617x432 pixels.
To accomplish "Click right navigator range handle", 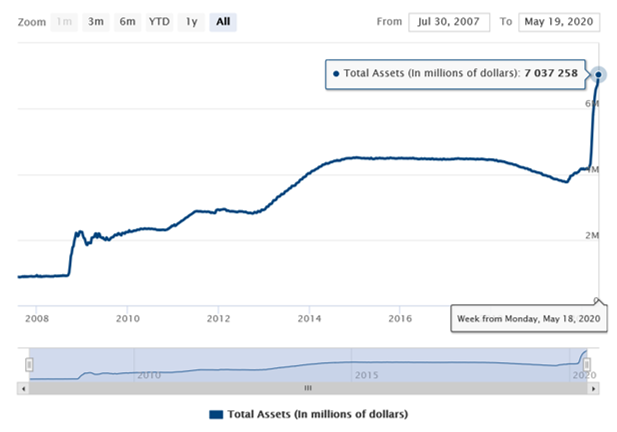I will [x=588, y=363].
